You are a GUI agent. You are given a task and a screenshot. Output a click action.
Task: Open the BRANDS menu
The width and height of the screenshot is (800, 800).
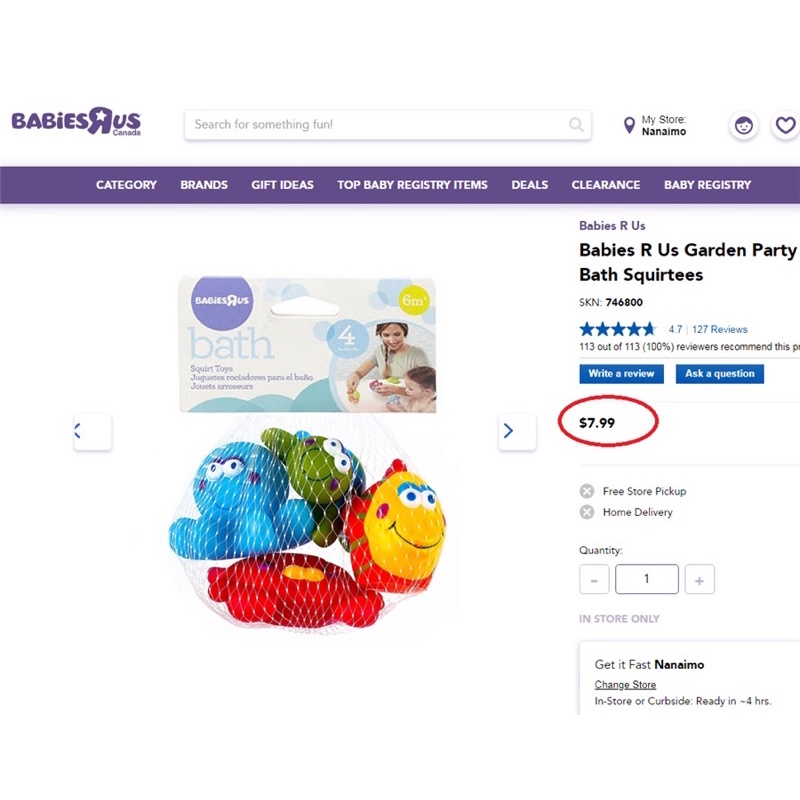[x=204, y=185]
